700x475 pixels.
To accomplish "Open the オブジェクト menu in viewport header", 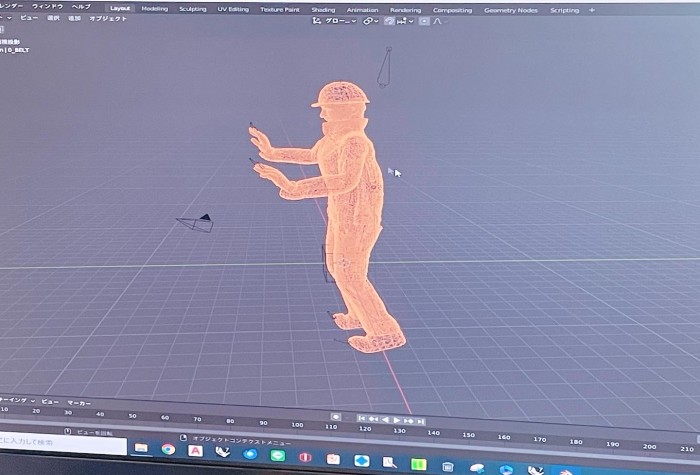I will pyautogui.click(x=108, y=18).
